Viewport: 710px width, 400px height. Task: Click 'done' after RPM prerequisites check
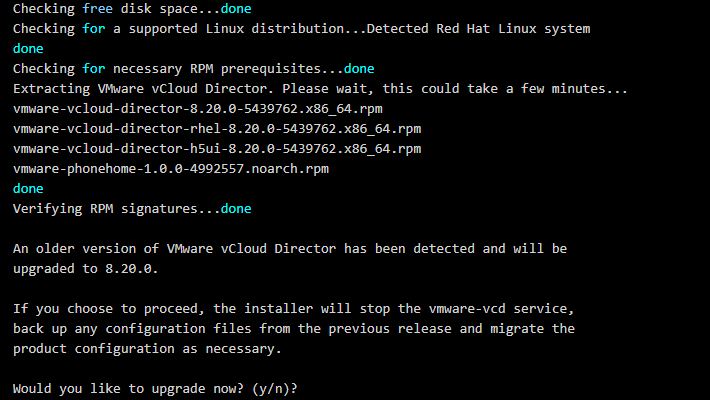(x=359, y=68)
